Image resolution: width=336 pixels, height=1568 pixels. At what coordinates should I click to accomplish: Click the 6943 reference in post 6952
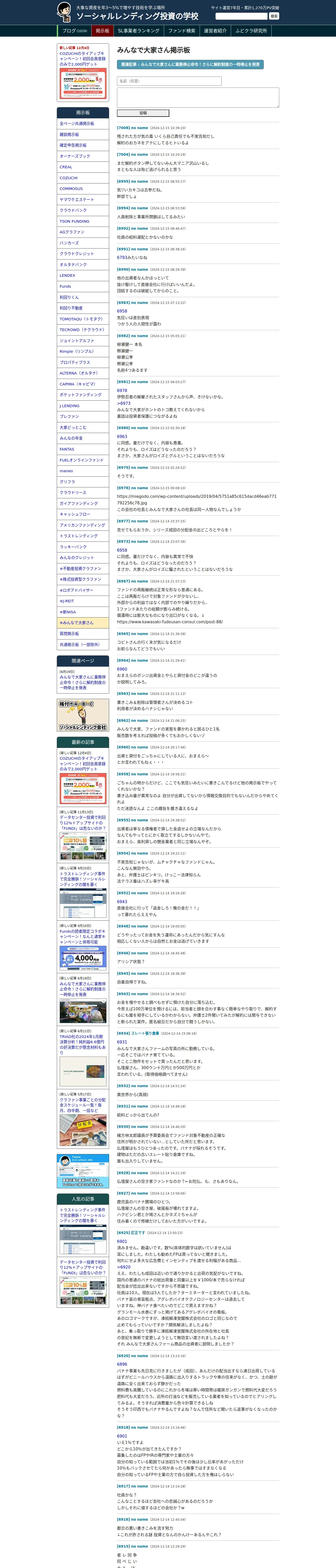(x=122, y=902)
